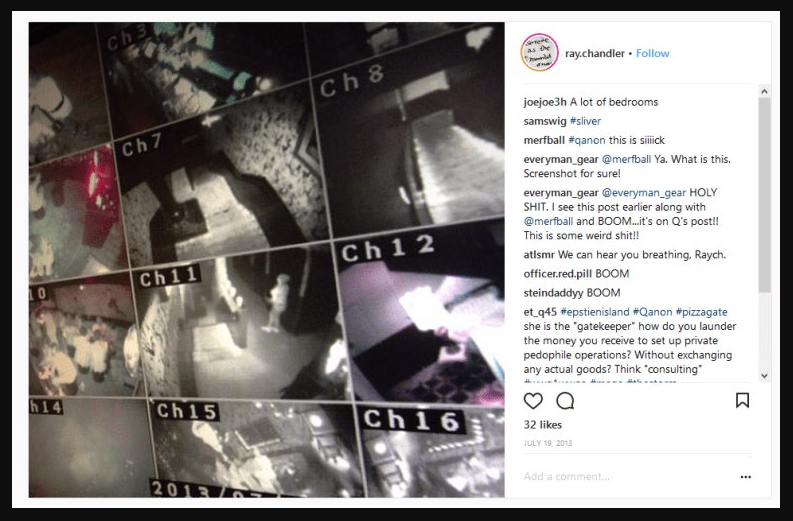Like the post with the heart icon
793x521 pixels.
point(533,401)
